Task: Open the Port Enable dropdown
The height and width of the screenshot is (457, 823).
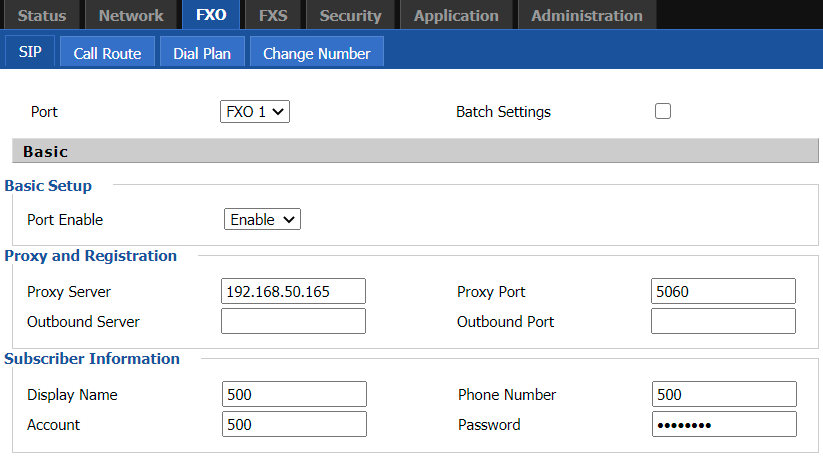Action: tap(262, 219)
